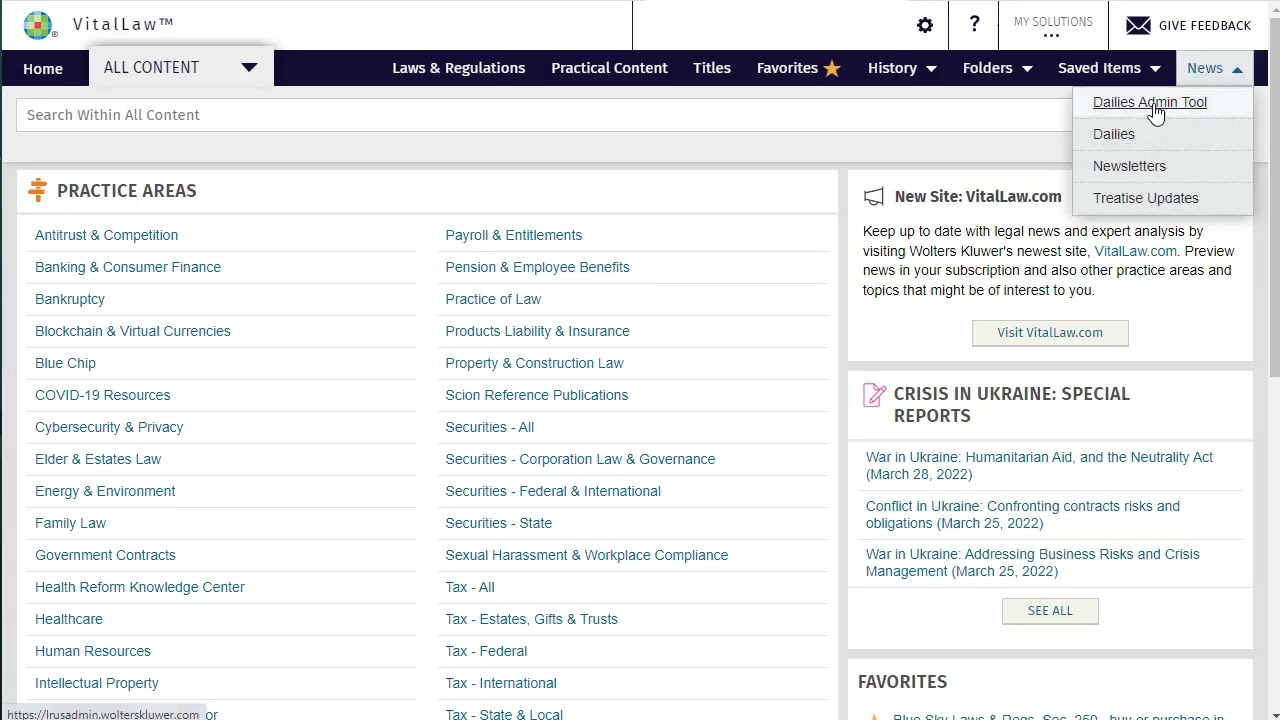Open the settings gear icon
This screenshot has width=1280, height=720.
point(925,25)
